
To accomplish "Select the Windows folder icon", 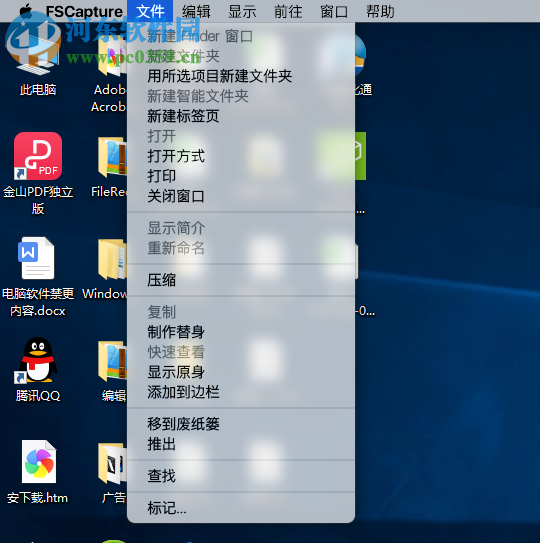I will click(x=113, y=259).
